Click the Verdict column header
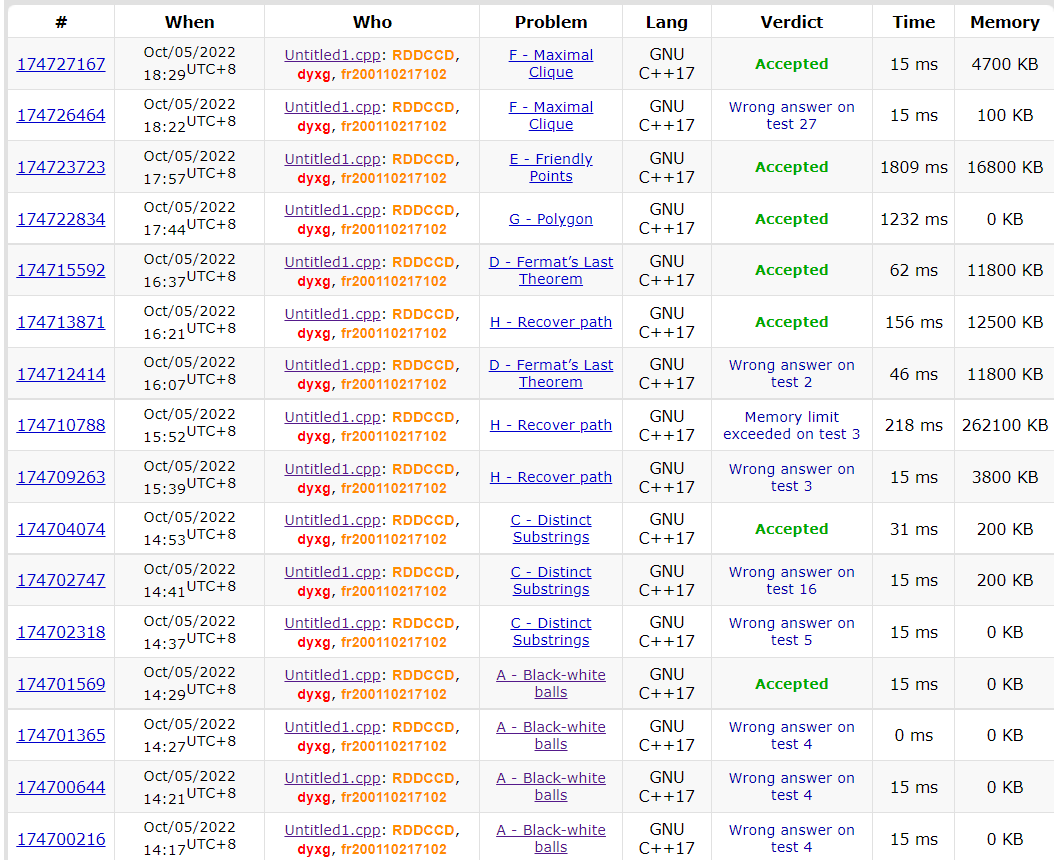 point(791,22)
